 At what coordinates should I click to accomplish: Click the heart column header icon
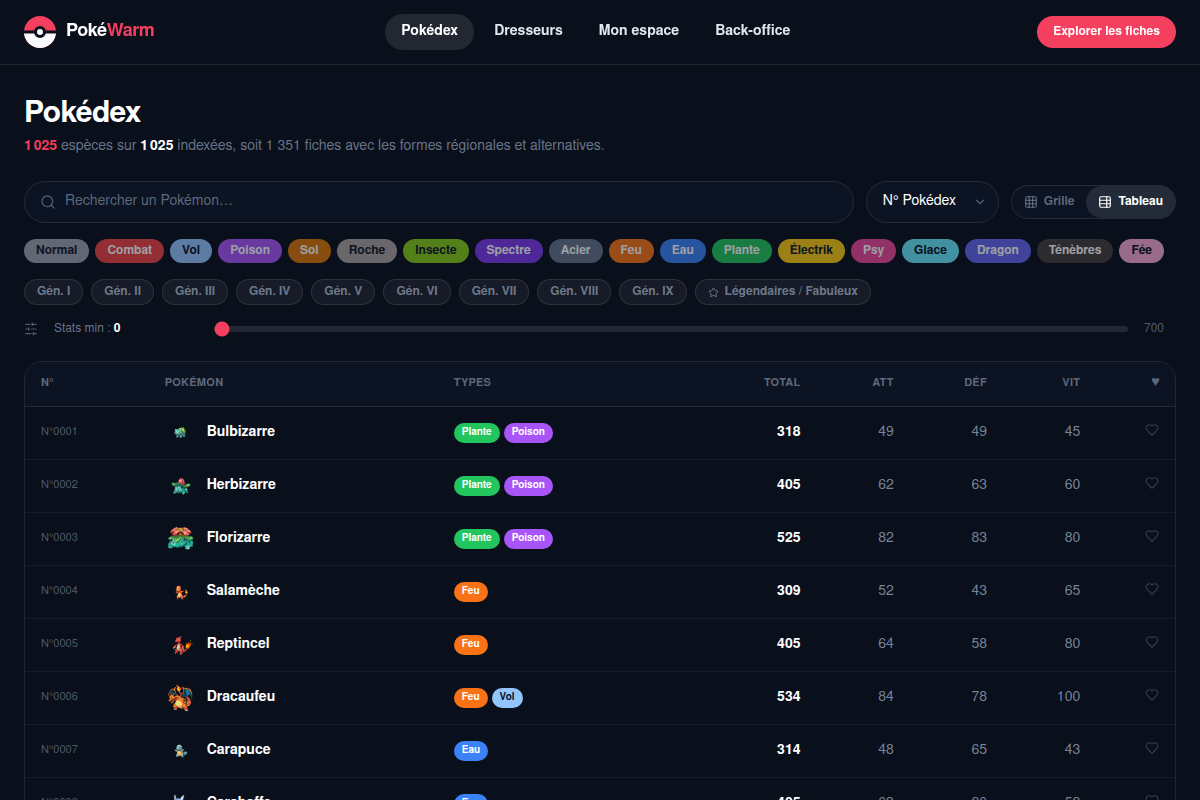1155,382
